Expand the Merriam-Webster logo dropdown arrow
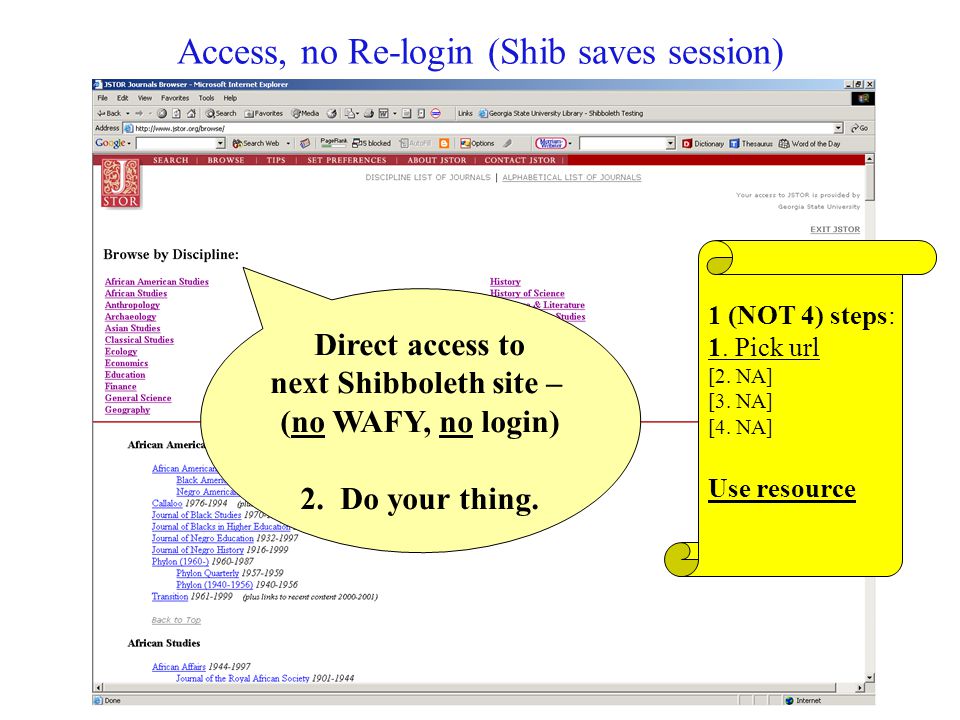The height and width of the screenshot is (720, 960). (570, 143)
